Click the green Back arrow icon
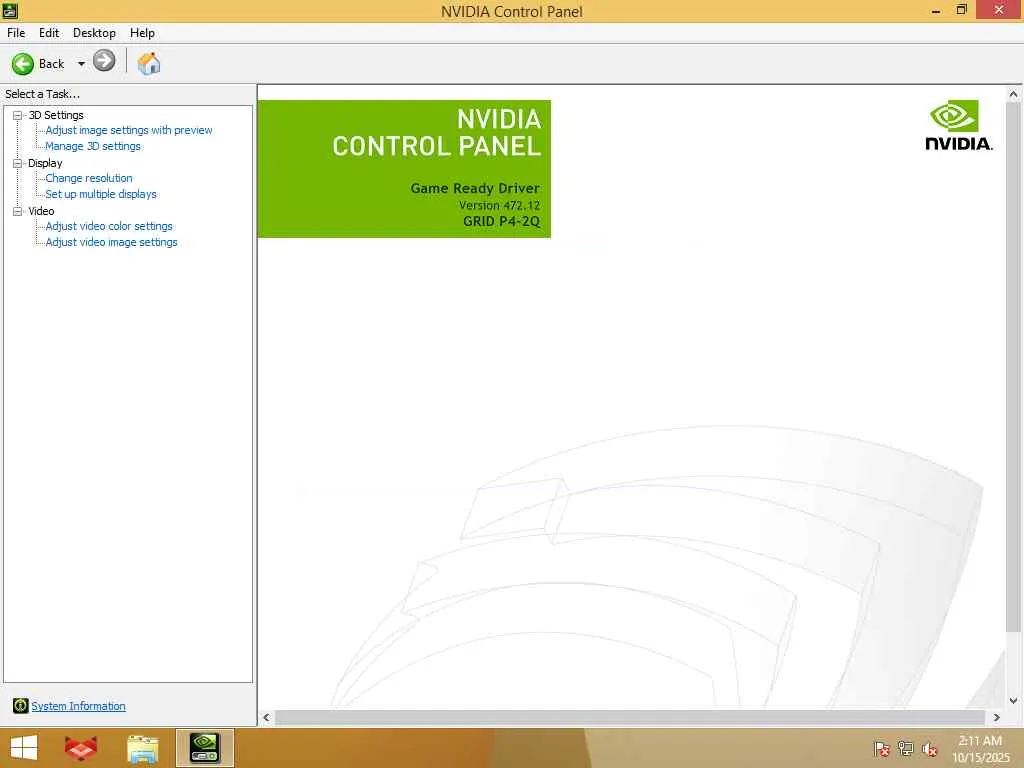 (x=23, y=64)
